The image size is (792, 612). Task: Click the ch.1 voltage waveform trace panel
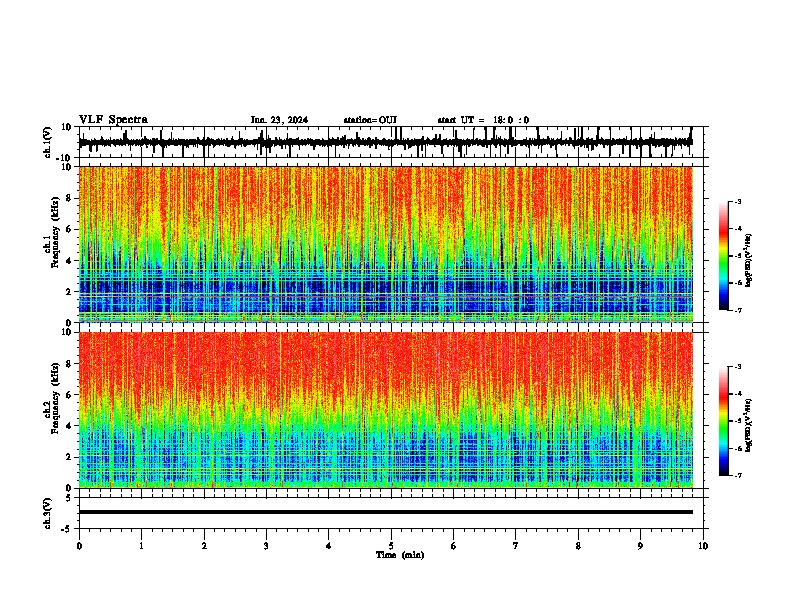point(393,142)
